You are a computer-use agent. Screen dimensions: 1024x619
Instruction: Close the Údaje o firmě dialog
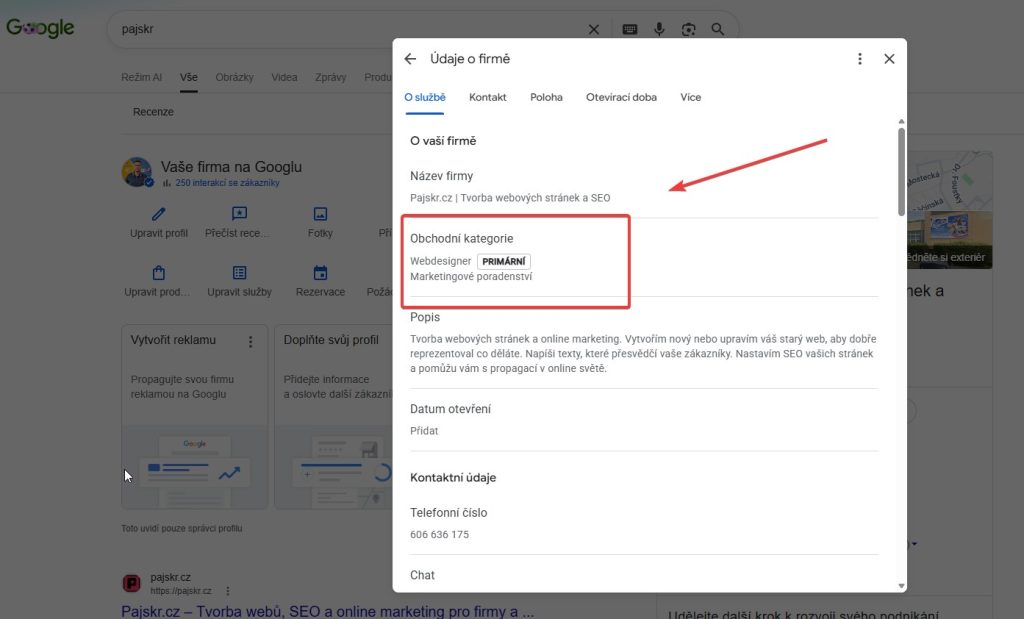[889, 59]
